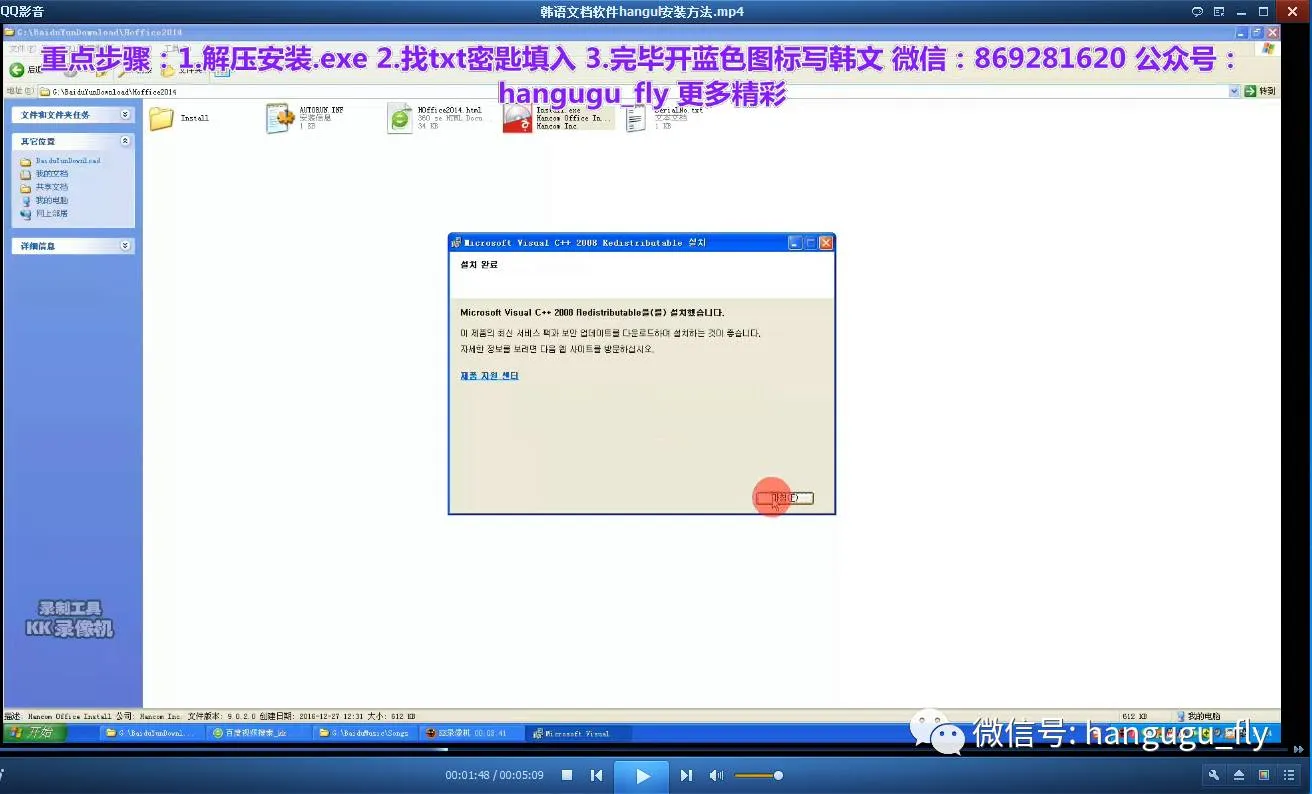Minimize the Visual C++ installer dialog
The width and height of the screenshot is (1312, 794).
click(795, 243)
